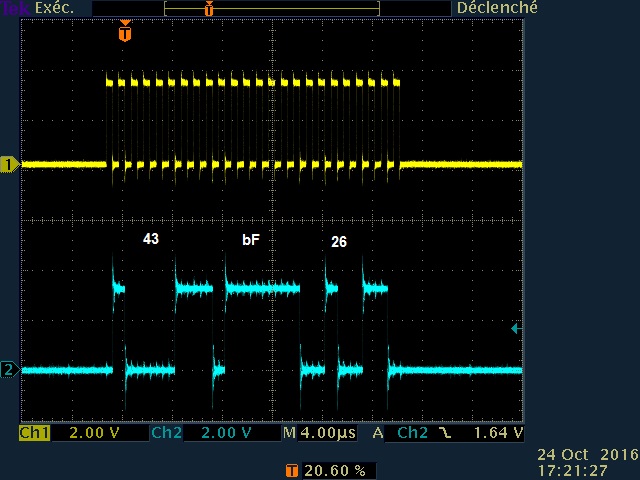The width and height of the screenshot is (640, 480).
Task: Select the channel 1 ground reference marker
Action: click(9, 165)
